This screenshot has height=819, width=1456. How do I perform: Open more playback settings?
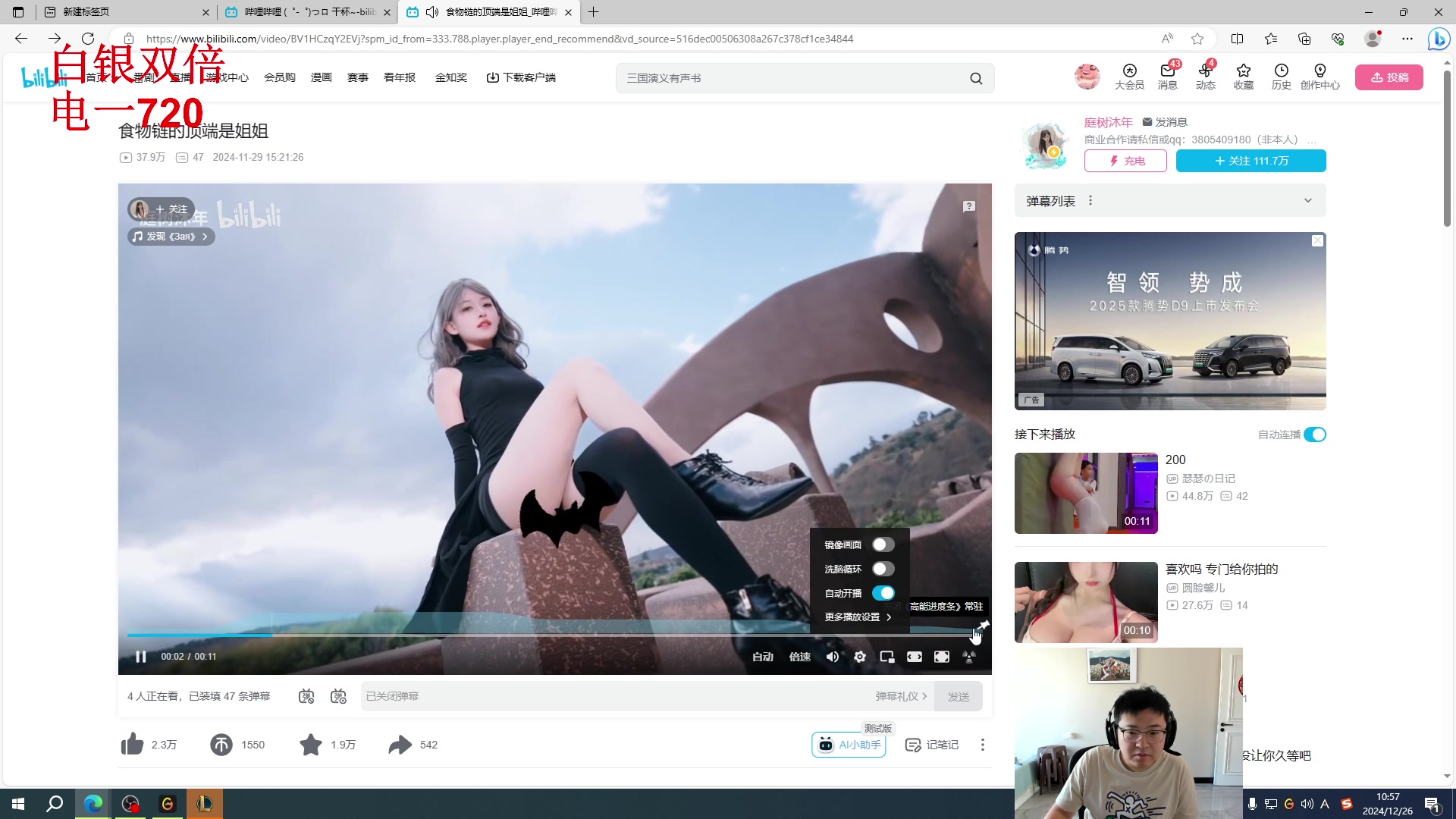click(858, 617)
